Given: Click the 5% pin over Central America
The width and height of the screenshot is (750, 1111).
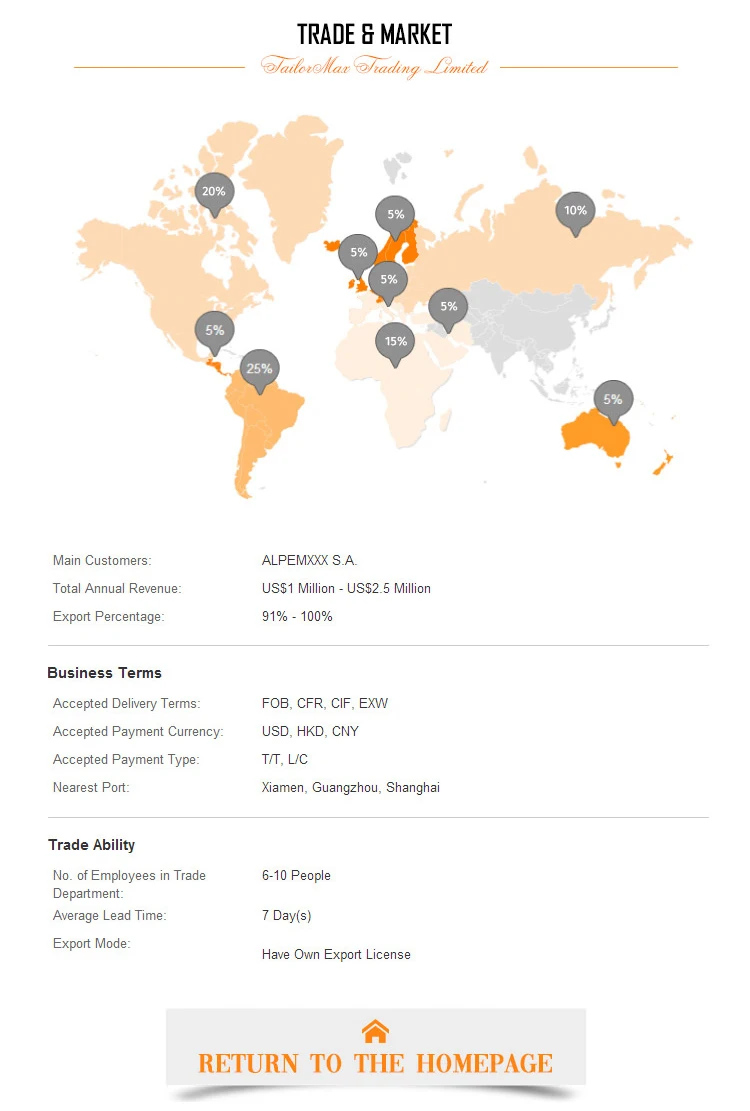Looking at the screenshot, I should pos(215,332).
